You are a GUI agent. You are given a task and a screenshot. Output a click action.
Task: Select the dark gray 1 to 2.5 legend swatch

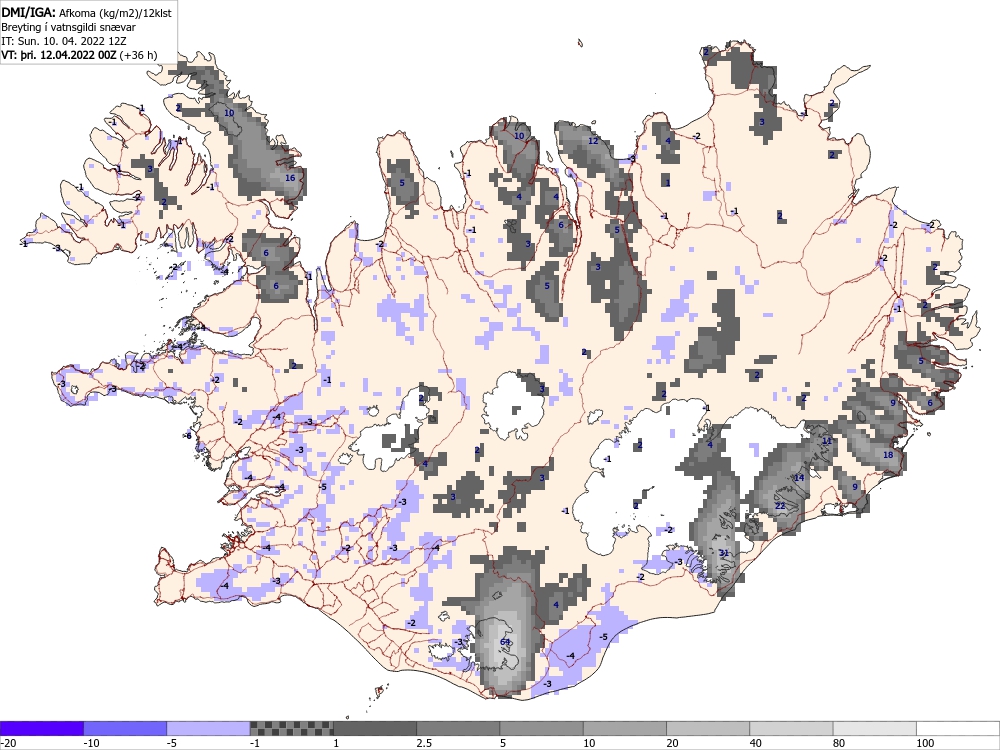pyautogui.click(x=375, y=728)
